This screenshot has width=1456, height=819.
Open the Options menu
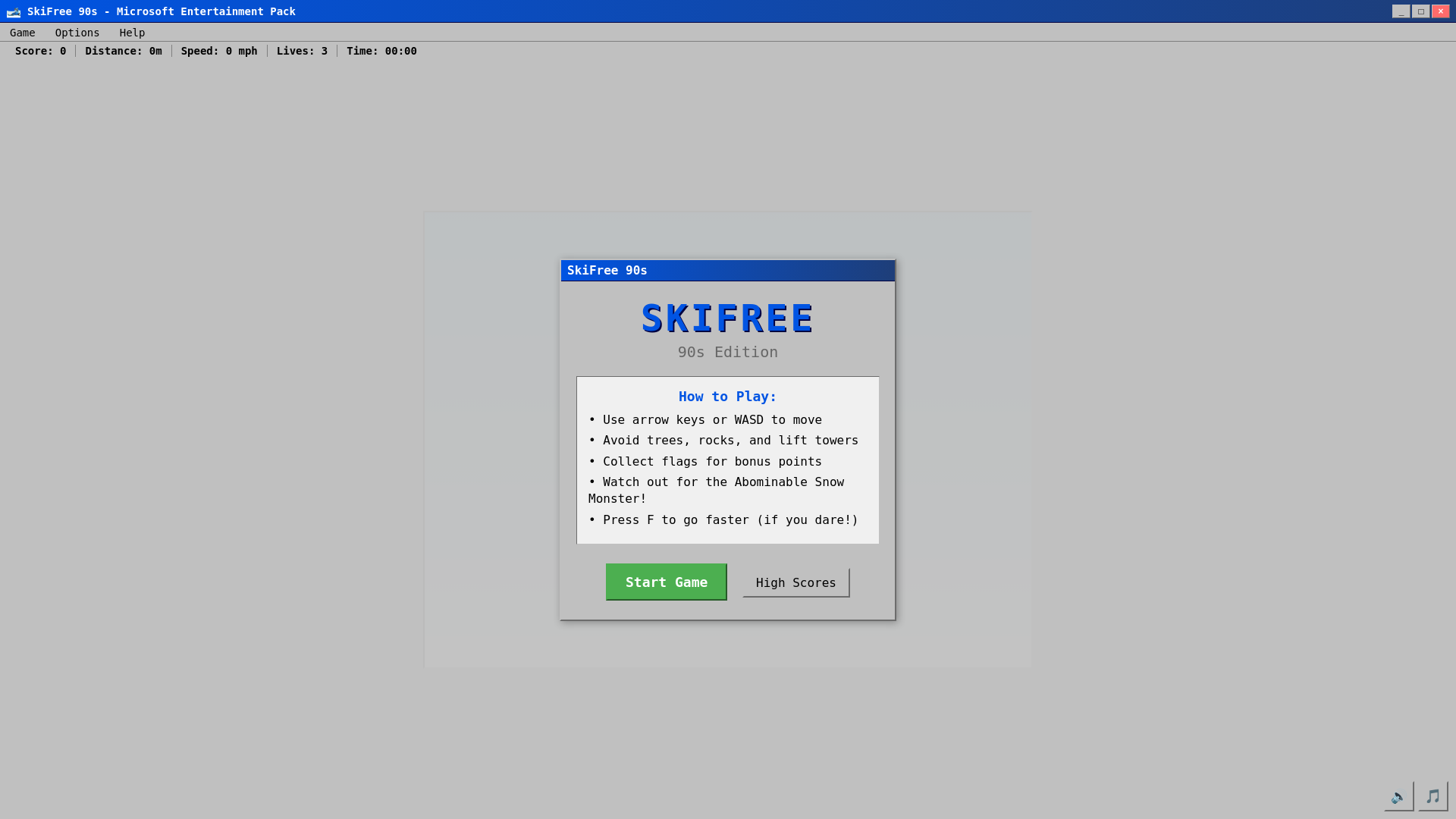coord(77,33)
